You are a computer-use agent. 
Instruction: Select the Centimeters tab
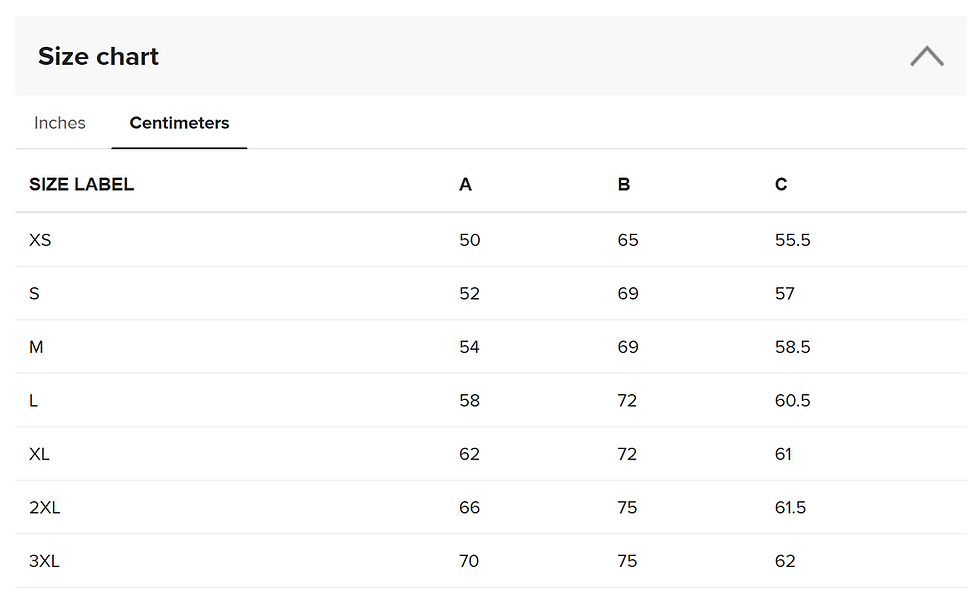pos(179,123)
